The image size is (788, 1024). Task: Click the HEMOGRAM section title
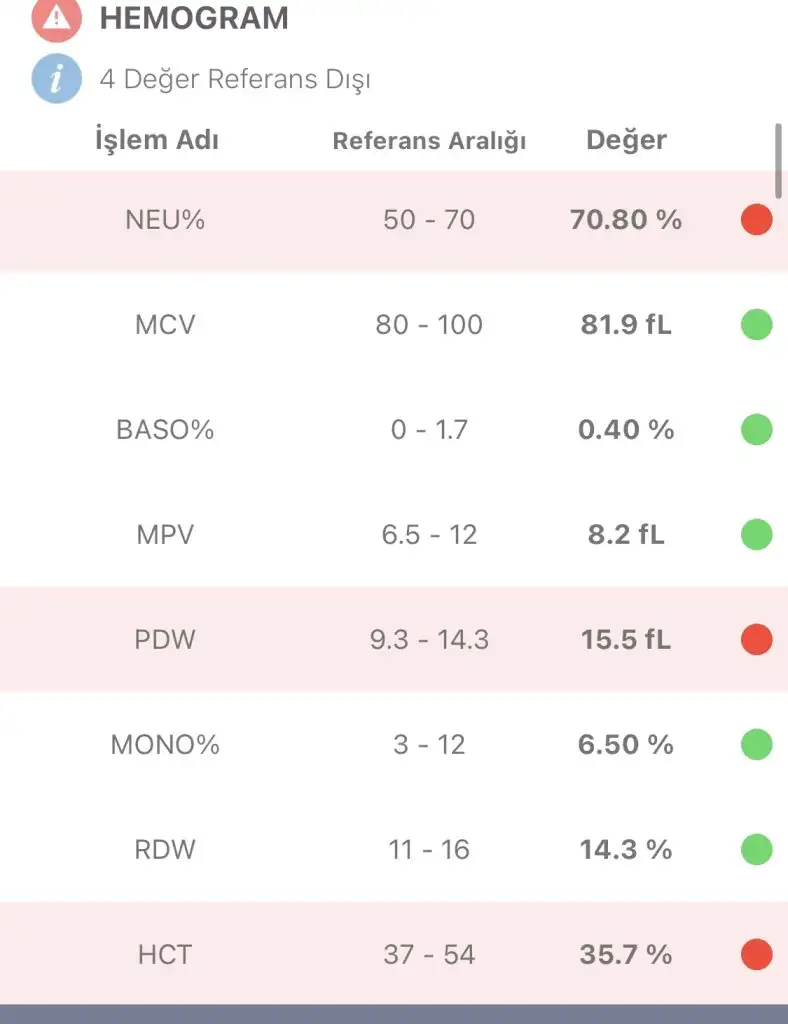click(194, 18)
